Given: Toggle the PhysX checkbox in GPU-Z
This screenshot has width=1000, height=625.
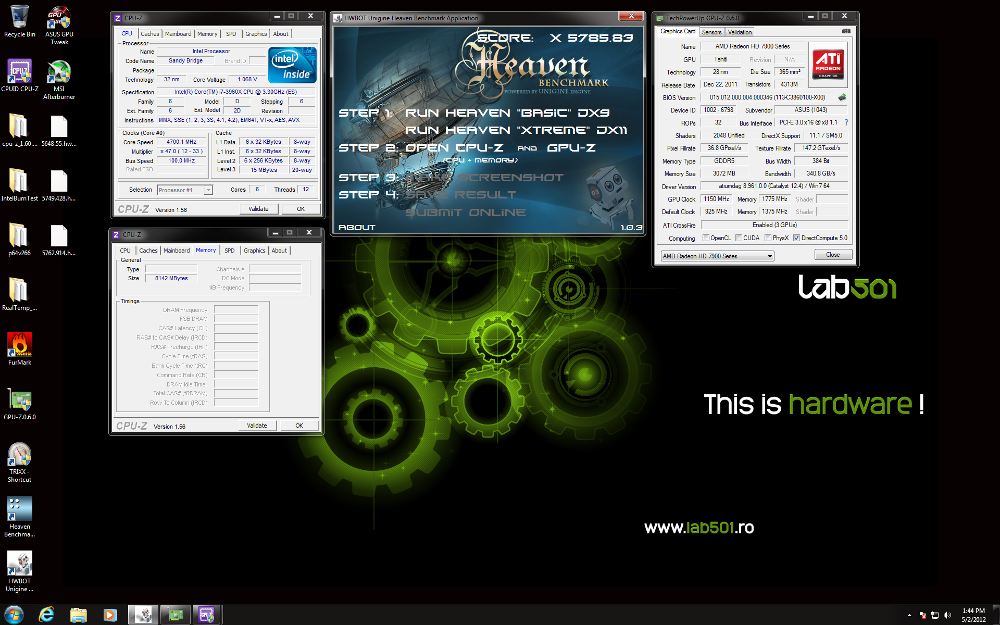Looking at the screenshot, I should click(x=767, y=237).
